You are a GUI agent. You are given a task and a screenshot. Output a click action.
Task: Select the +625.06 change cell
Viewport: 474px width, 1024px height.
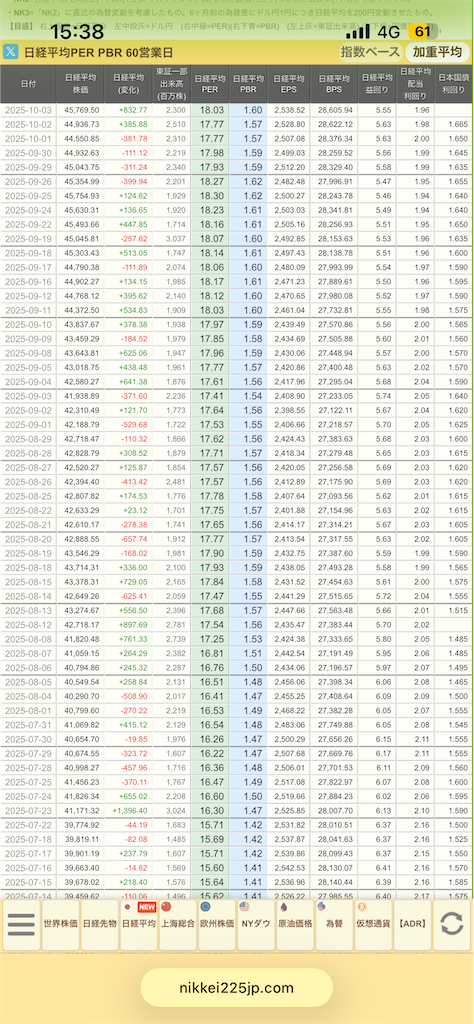(129, 353)
